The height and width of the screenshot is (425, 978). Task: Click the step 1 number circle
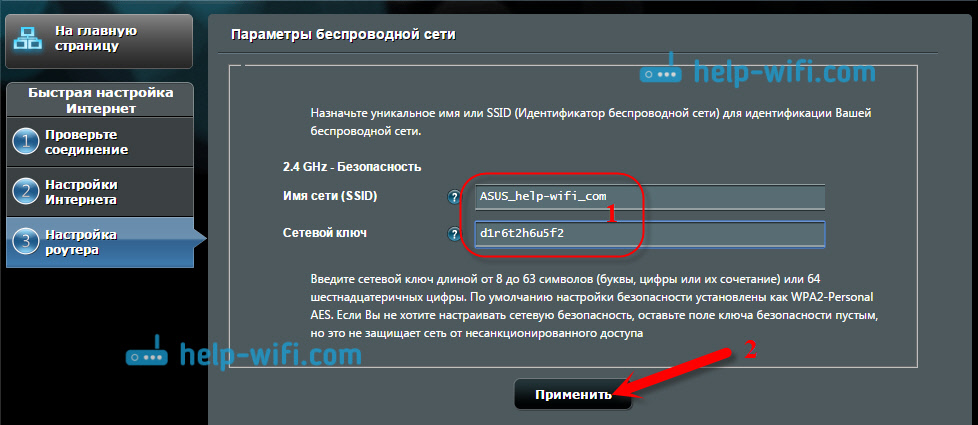25,142
